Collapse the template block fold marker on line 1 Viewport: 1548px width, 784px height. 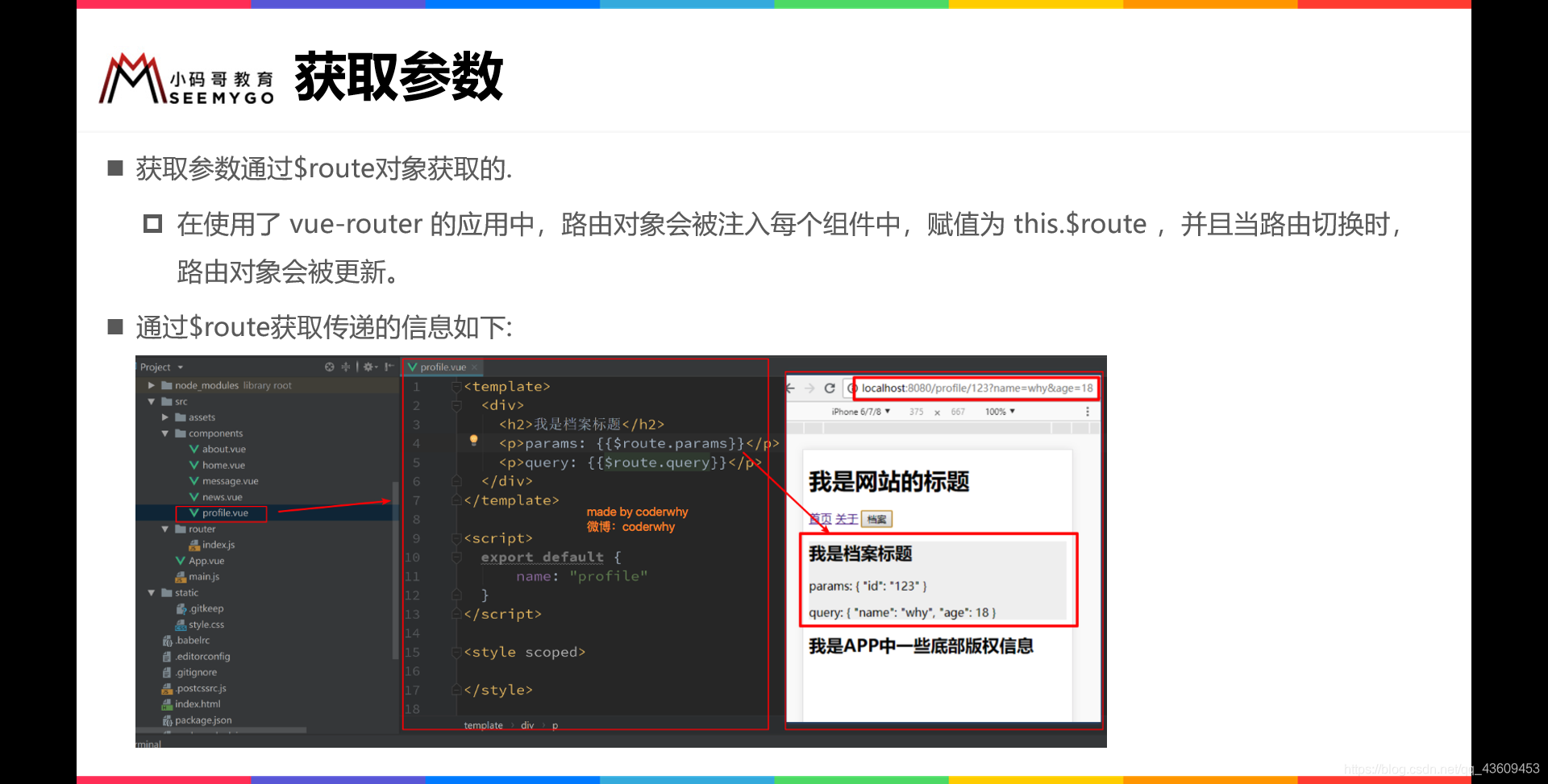pos(456,387)
